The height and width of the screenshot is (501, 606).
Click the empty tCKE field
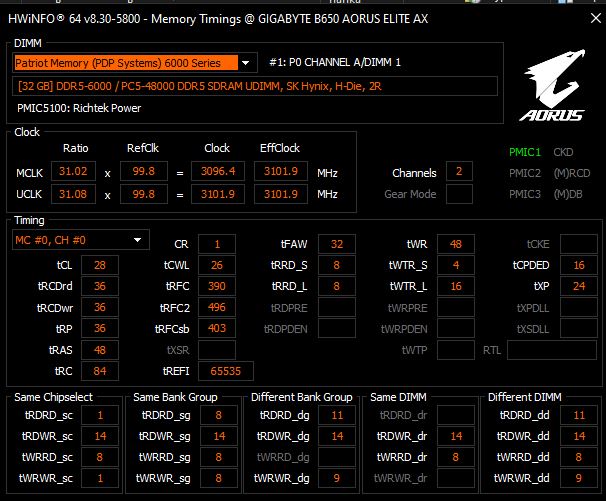click(x=579, y=244)
